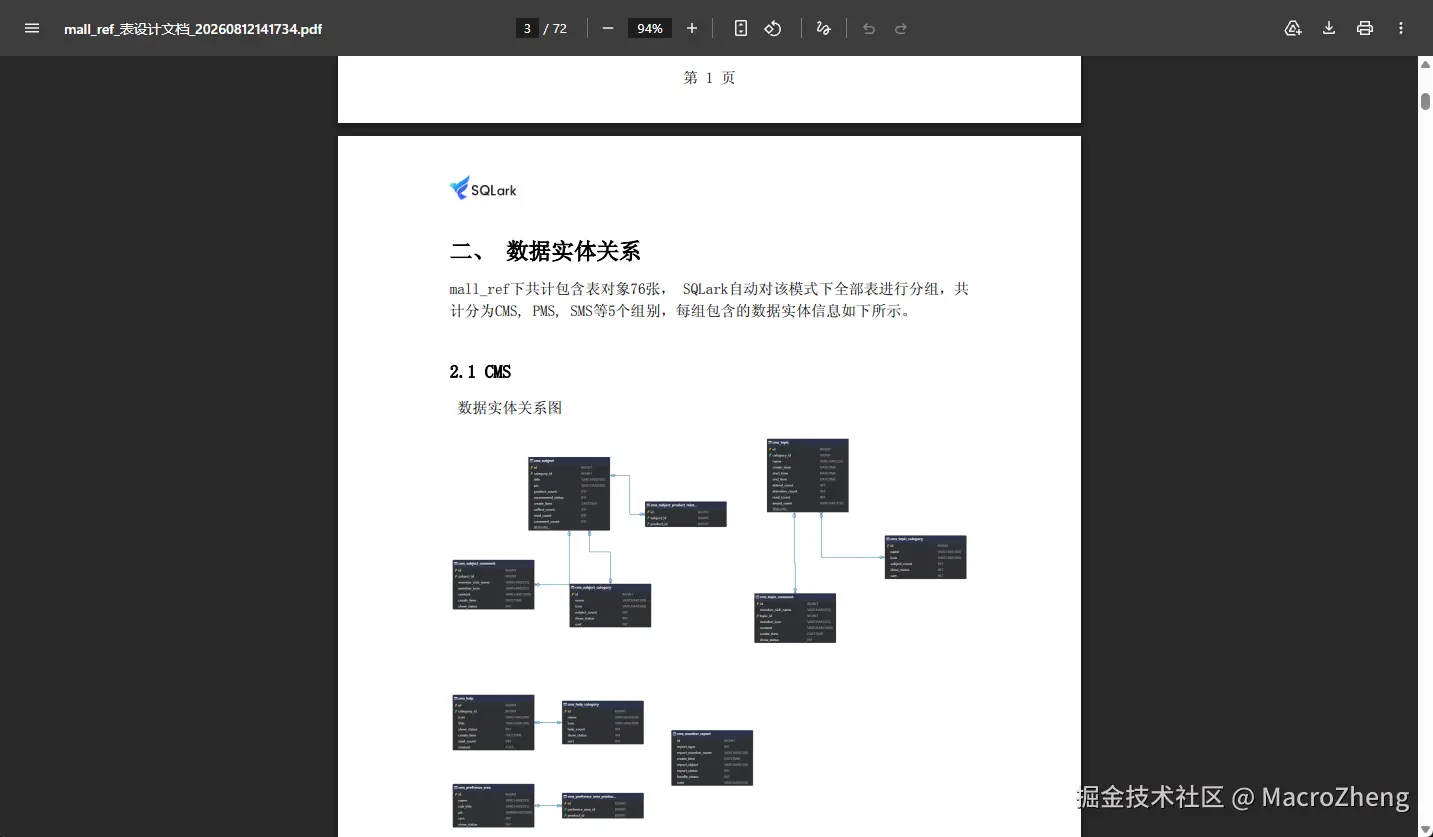This screenshot has width=1433, height=837.
Task: Zoom out of the PDF
Action: click(608, 28)
